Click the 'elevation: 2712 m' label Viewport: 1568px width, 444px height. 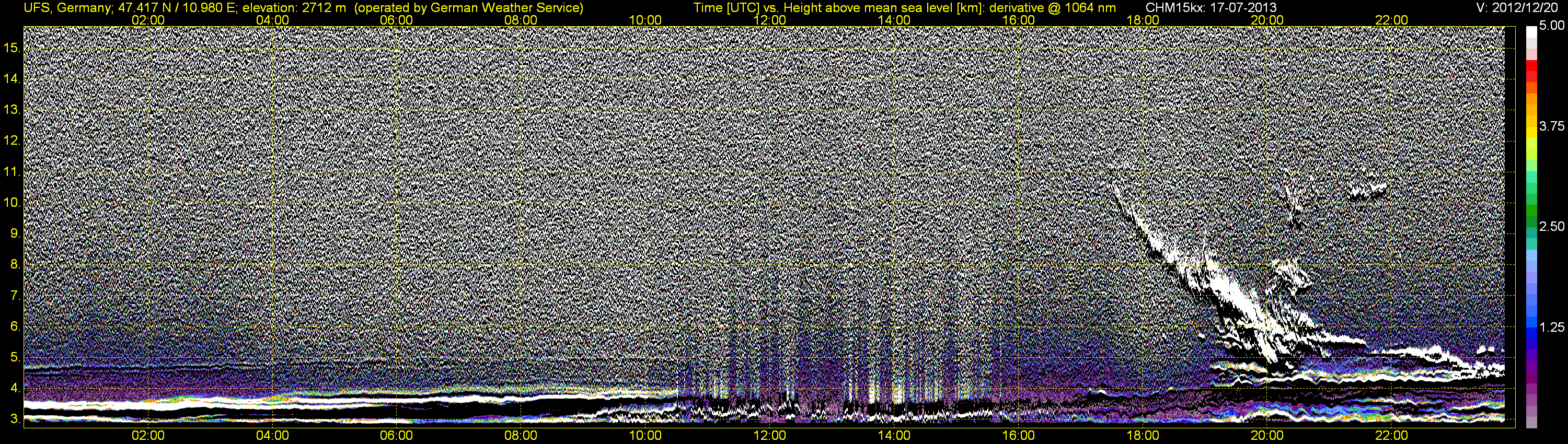(294, 8)
